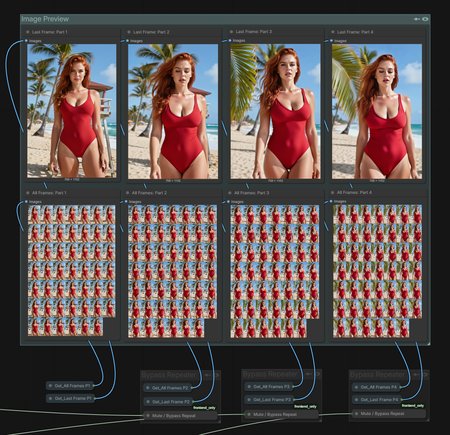Click collapse dot on Get_Last Frame P3
The image size is (450, 435).
point(249,399)
